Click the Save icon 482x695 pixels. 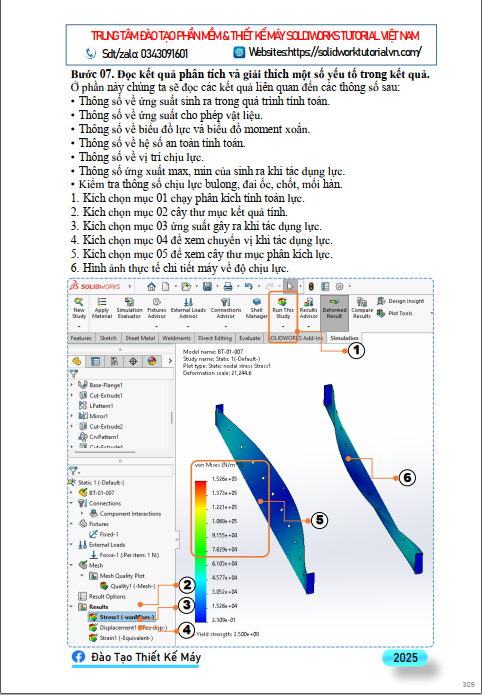coord(207,286)
